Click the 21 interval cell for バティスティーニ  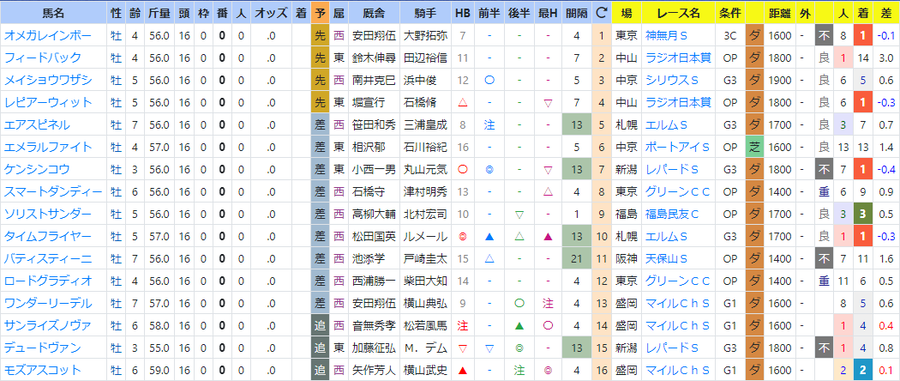click(576, 258)
